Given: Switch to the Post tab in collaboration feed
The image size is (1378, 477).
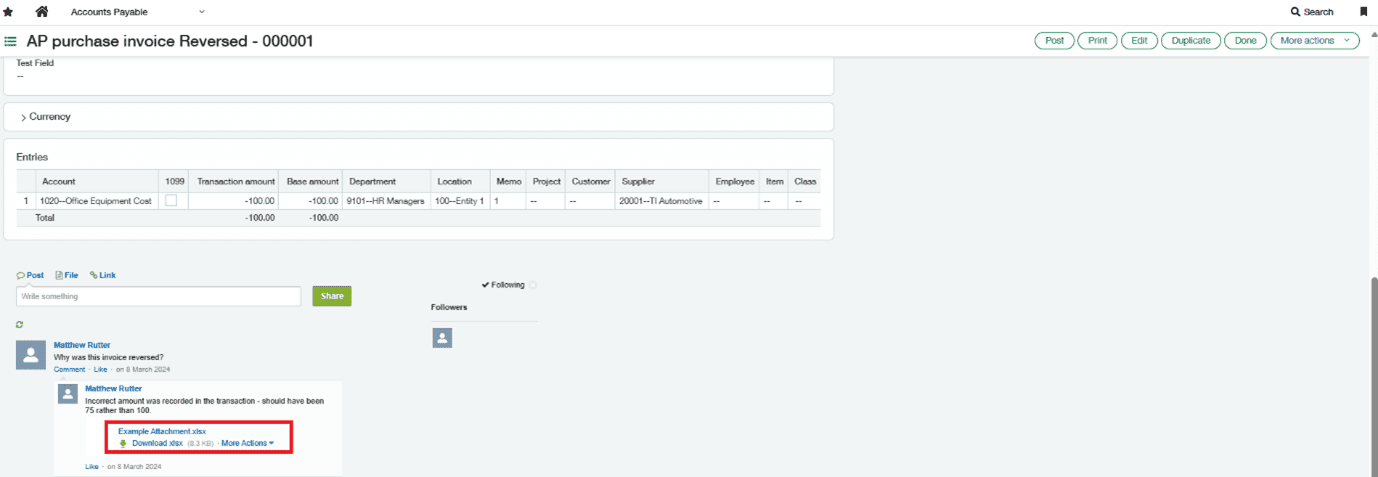Looking at the screenshot, I should point(30,275).
